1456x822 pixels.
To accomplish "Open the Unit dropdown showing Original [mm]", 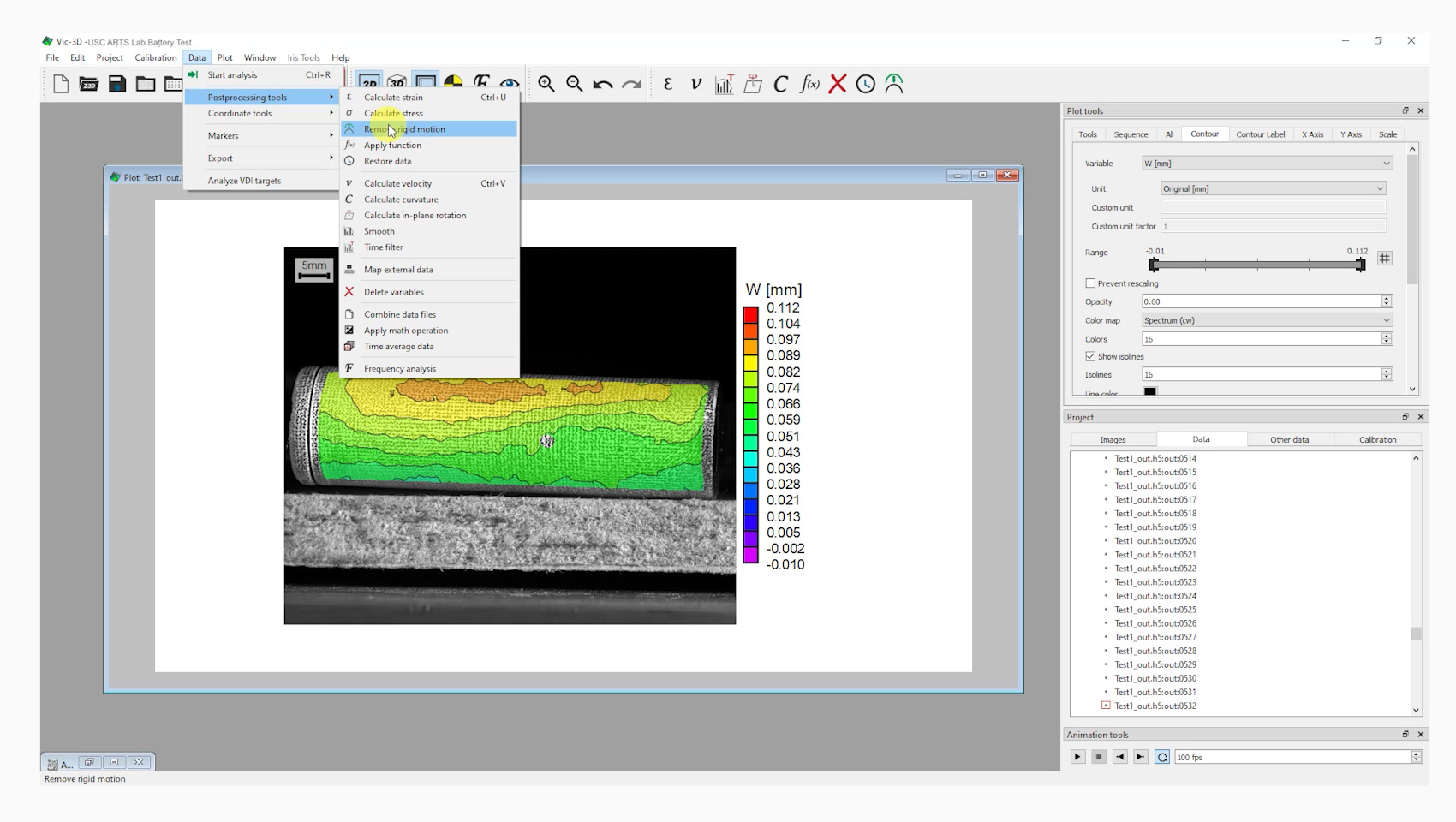I will click(x=1273, y=188).
